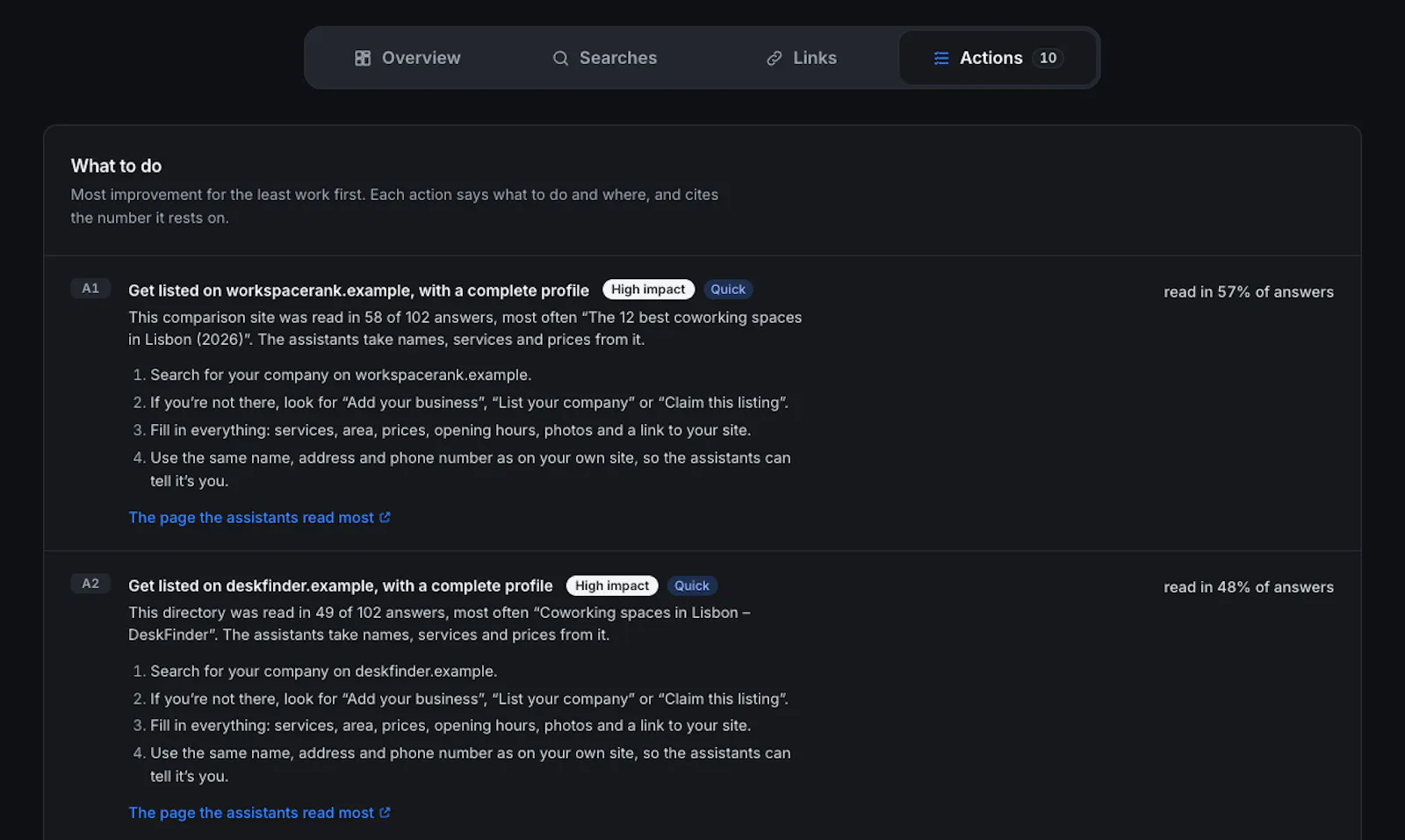Click 'This comparison site was read in 58' description

[465, 328]
